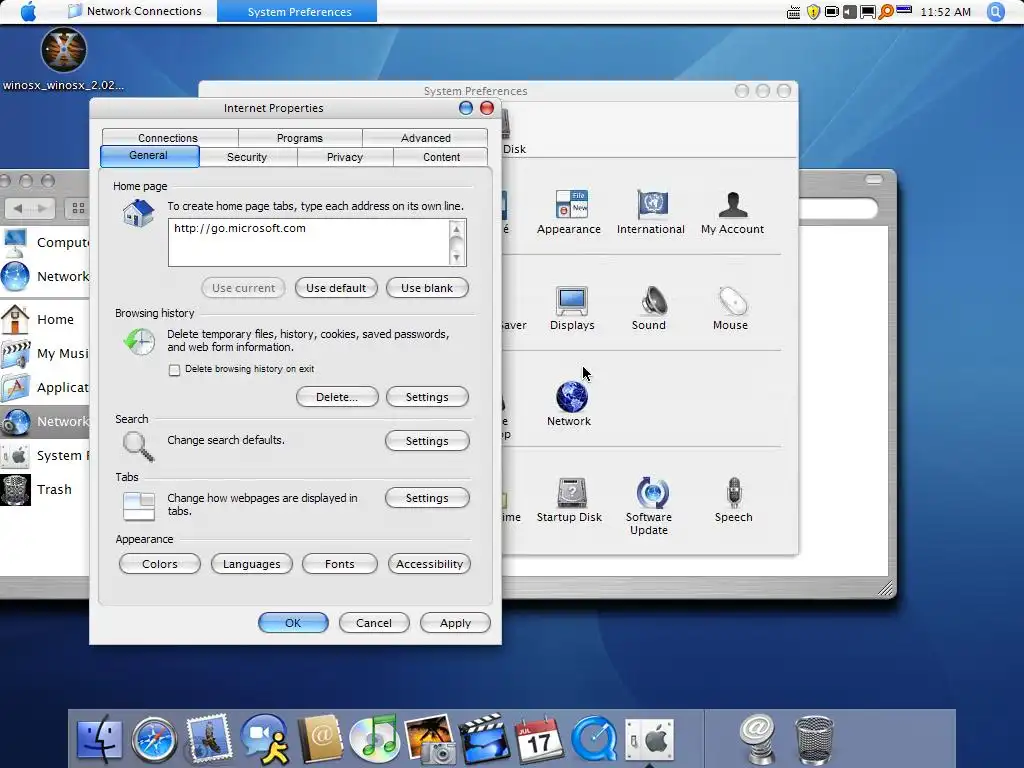Open Mouse preferences icon
Viewport: 1024px width, 768px height.
click(x=731, y=308)
